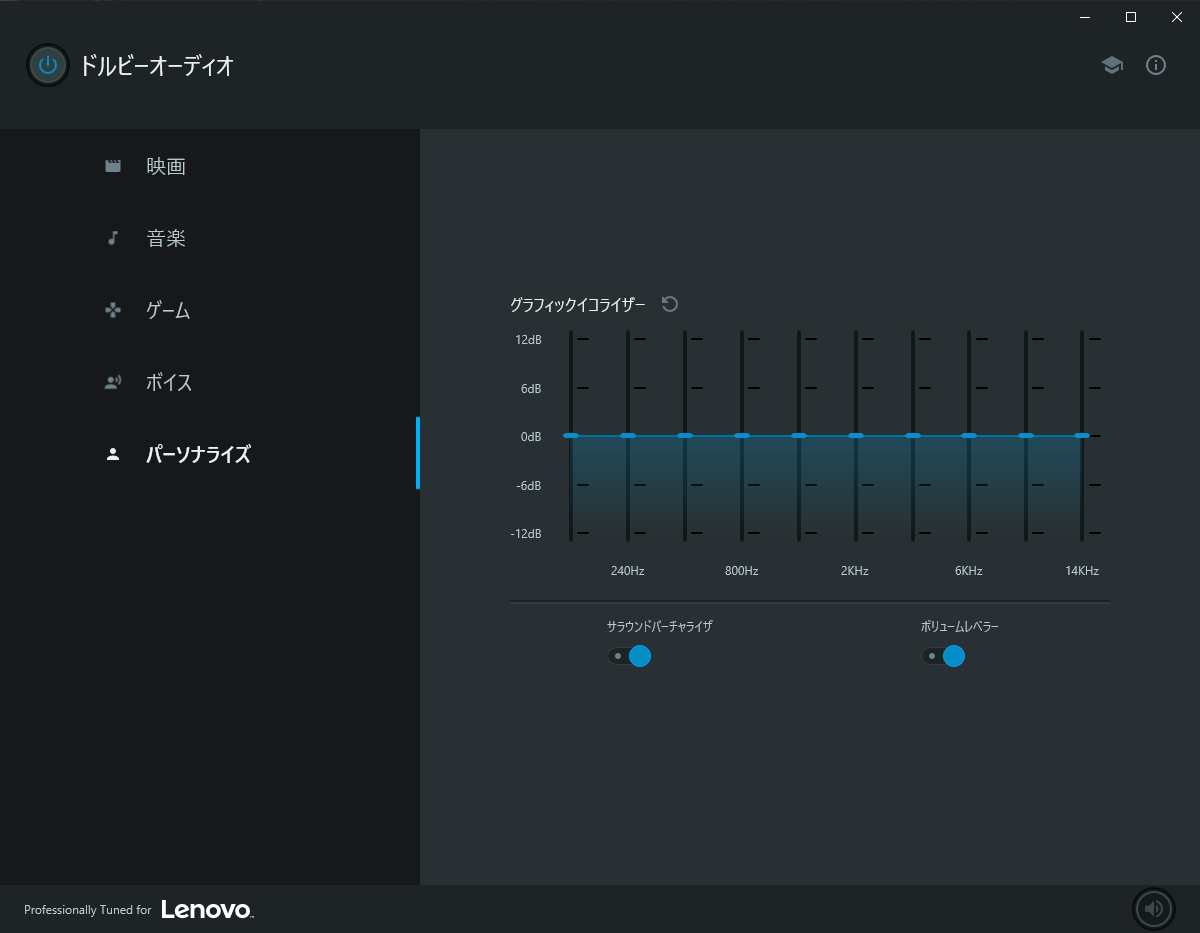This screenshot has width=1200, height=933.
Task: Minimize the Dolby Audio window
Action: tap(1085, 16)
